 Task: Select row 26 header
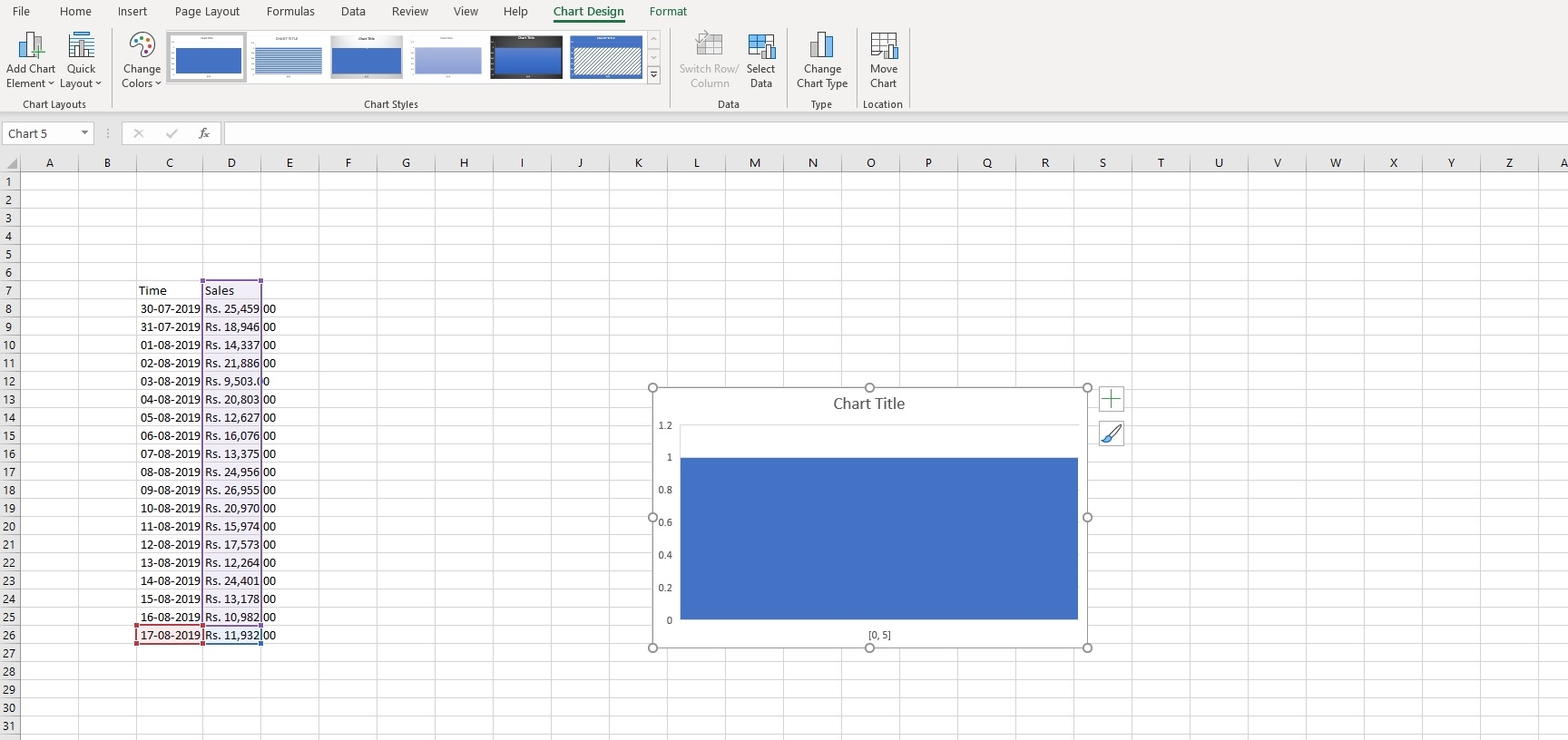[9, 635]
